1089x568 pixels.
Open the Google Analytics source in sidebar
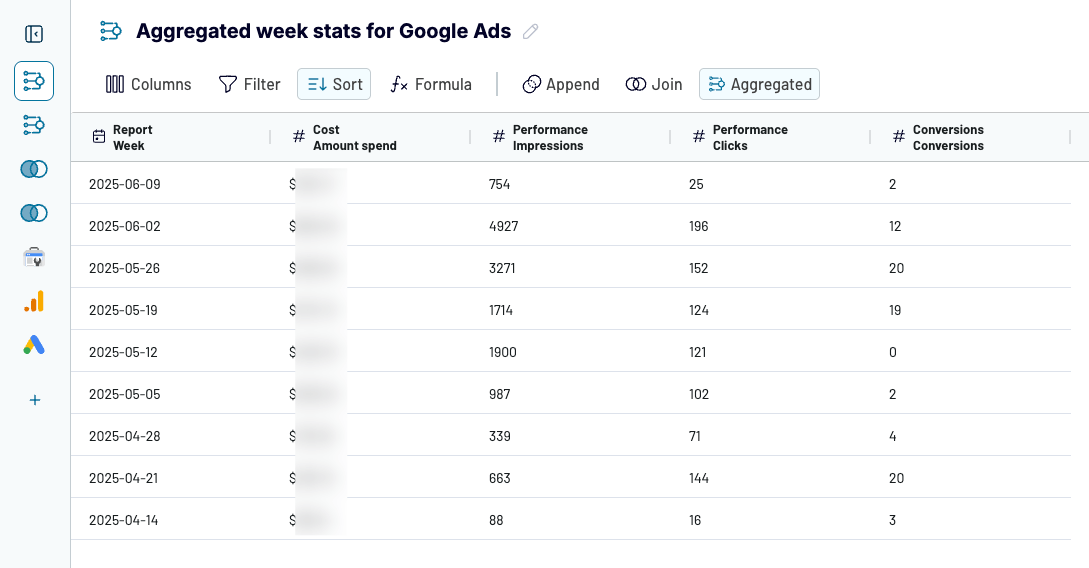pos(34,301)
